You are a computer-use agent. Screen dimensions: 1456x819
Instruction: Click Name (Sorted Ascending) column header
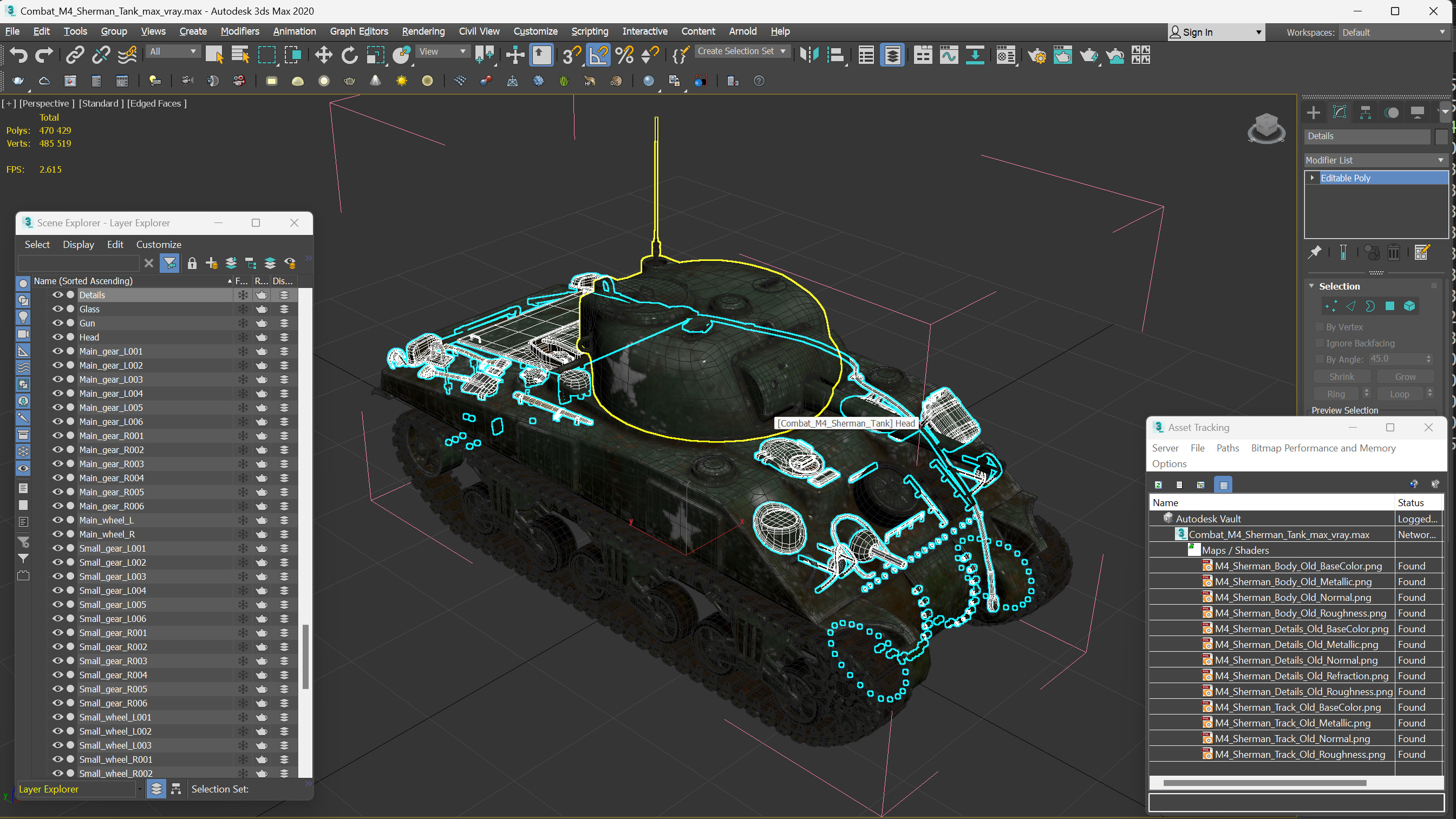coord(132,280)
